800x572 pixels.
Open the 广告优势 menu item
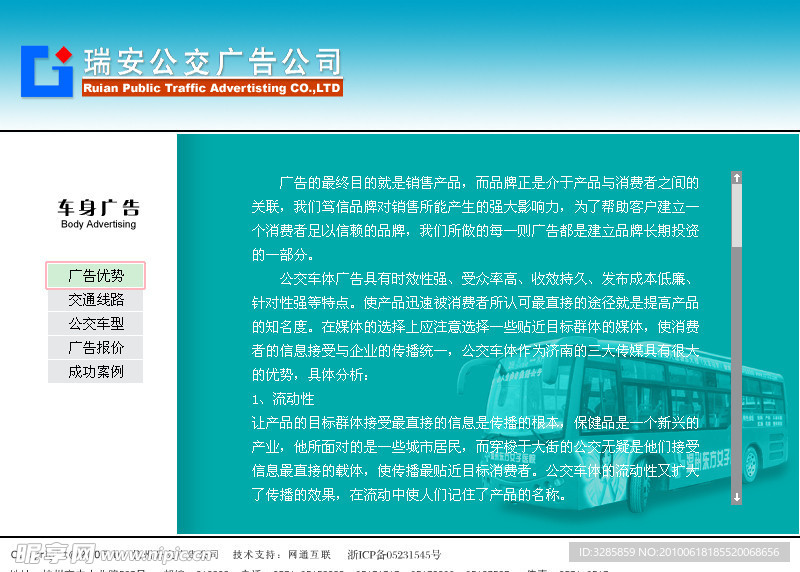point(95,276)
